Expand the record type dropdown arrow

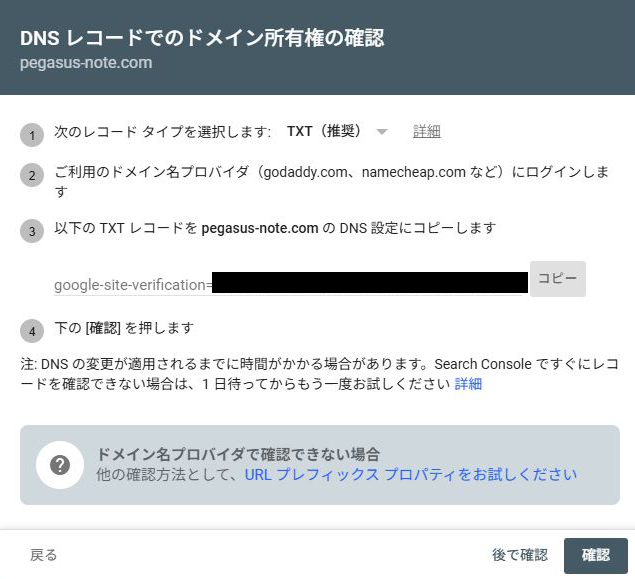[381, 132]
